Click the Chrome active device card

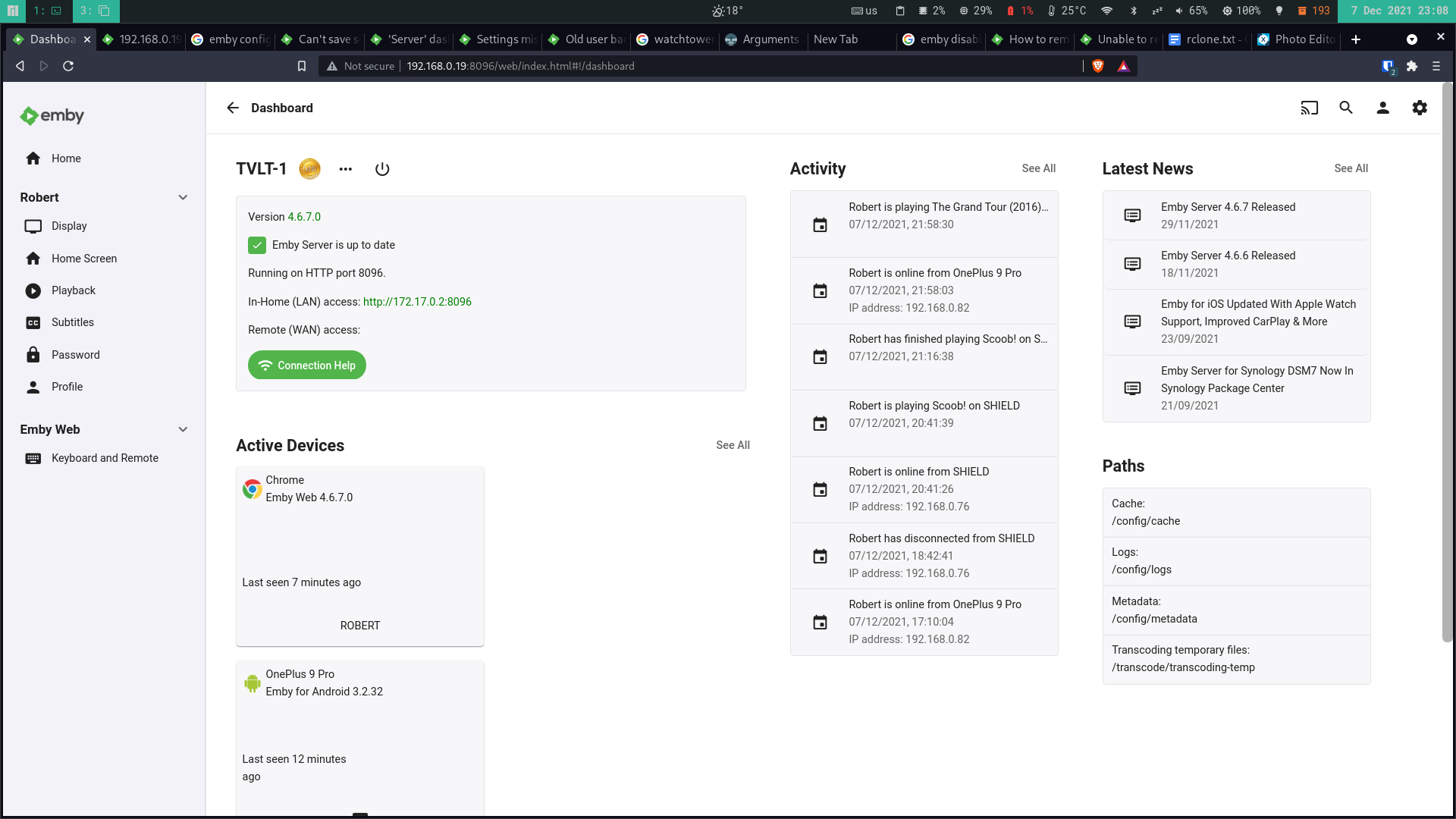(360, 556)
